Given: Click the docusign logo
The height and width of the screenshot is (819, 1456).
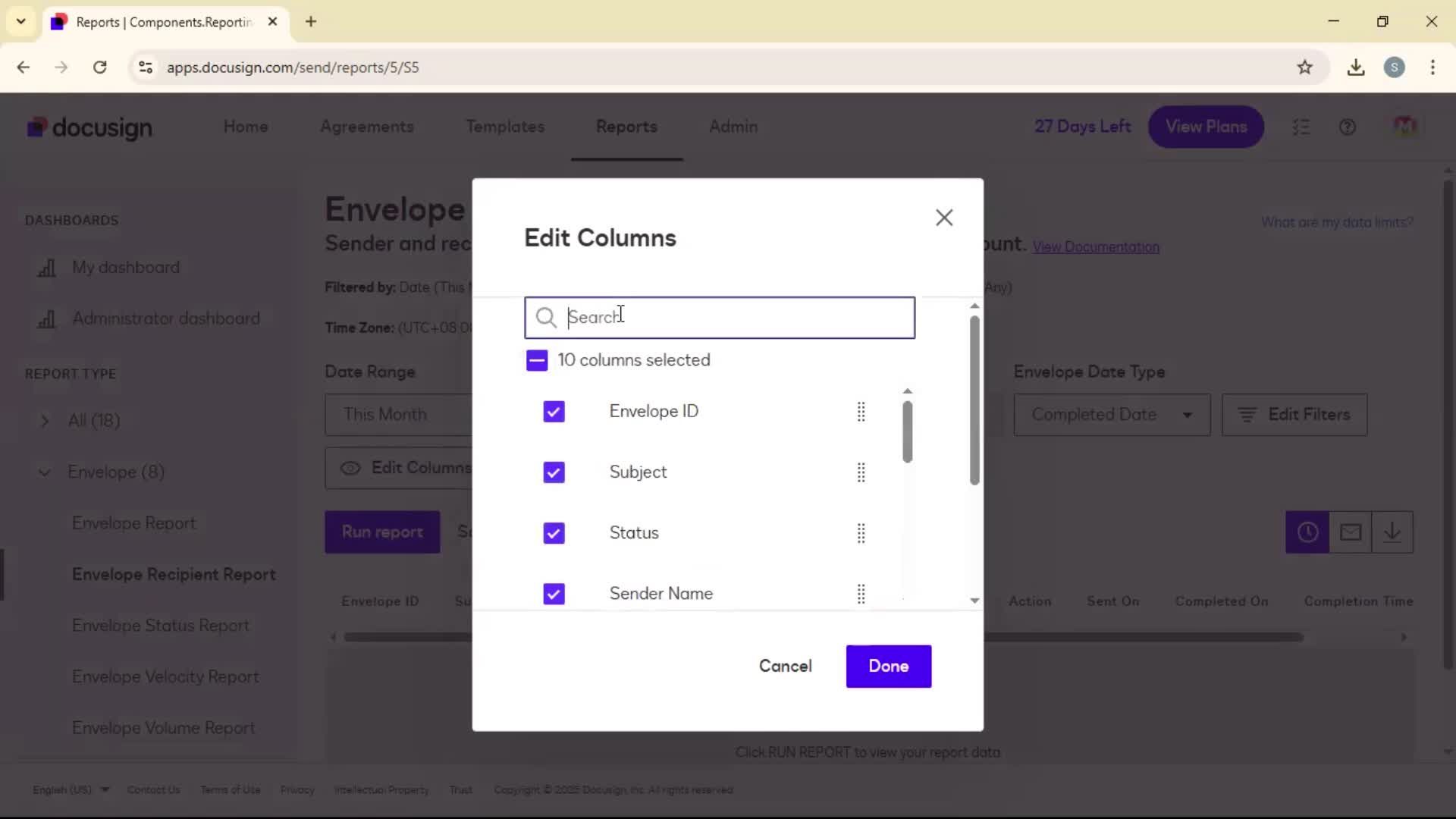Looking at the screenshot, I should point(89,127).
